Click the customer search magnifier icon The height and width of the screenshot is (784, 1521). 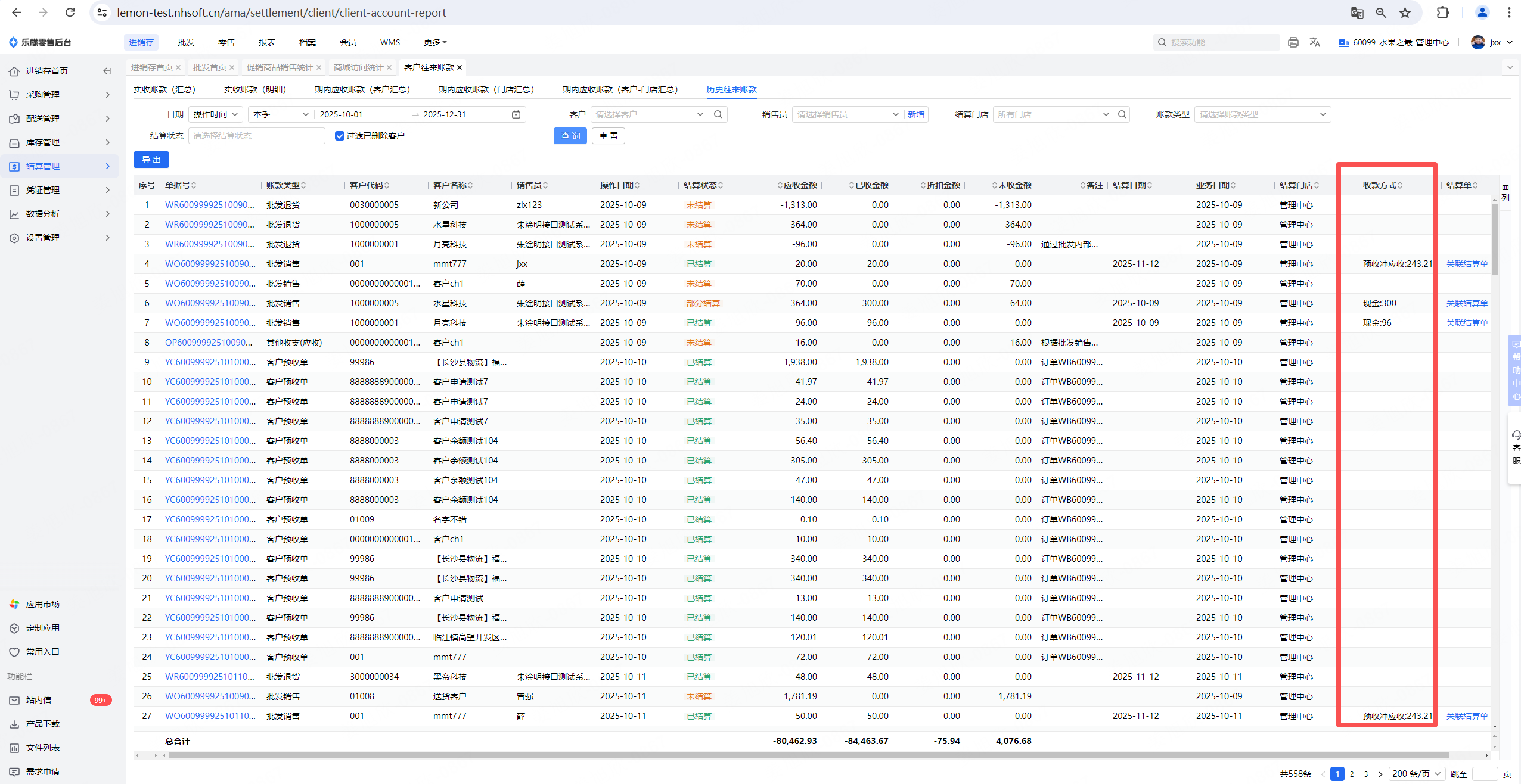(718, 114)
